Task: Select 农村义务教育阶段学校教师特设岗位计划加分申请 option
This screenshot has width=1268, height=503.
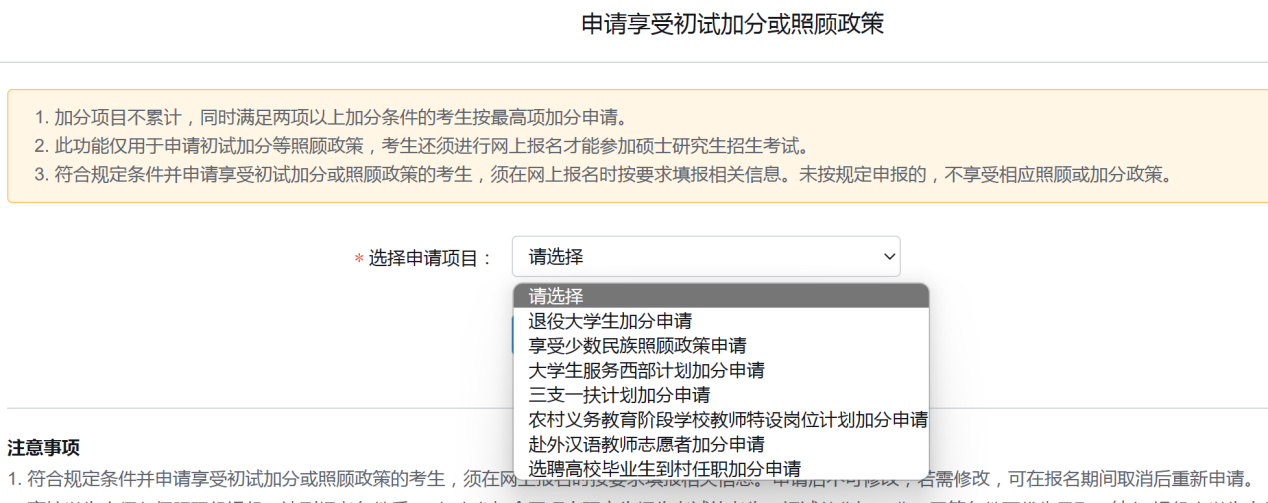Action: click(x=727, y=419)
